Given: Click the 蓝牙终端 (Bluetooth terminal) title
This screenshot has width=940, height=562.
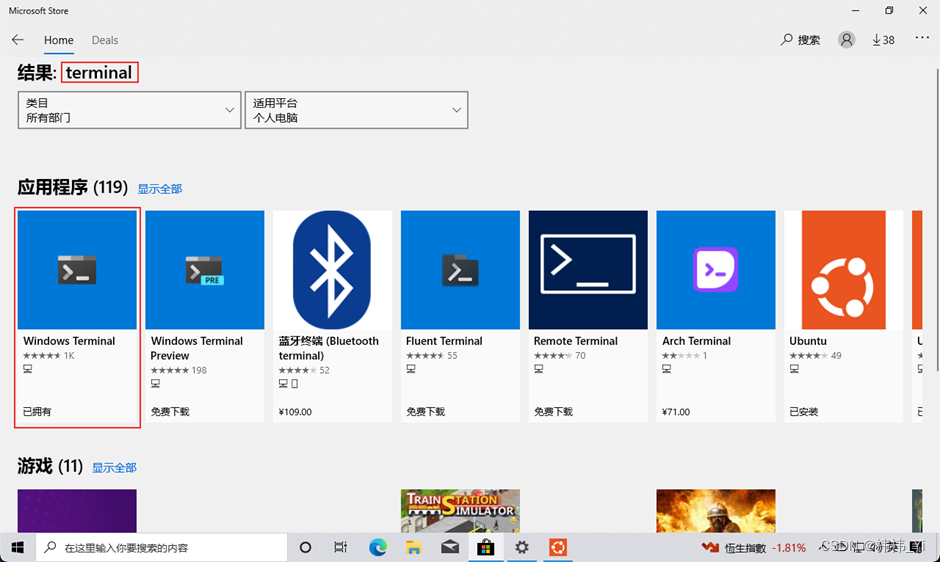Looking at the screenshot, I should pyautogui.click(x=329, y=348).
